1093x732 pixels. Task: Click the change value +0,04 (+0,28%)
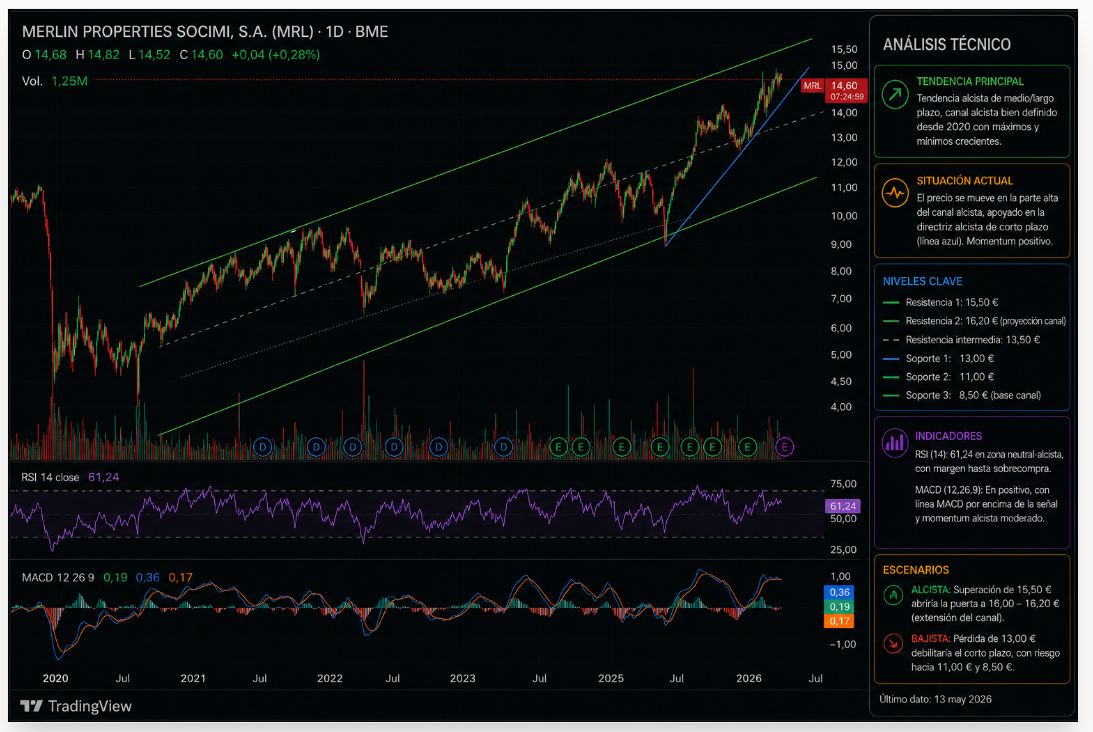(x=275, y=54)
